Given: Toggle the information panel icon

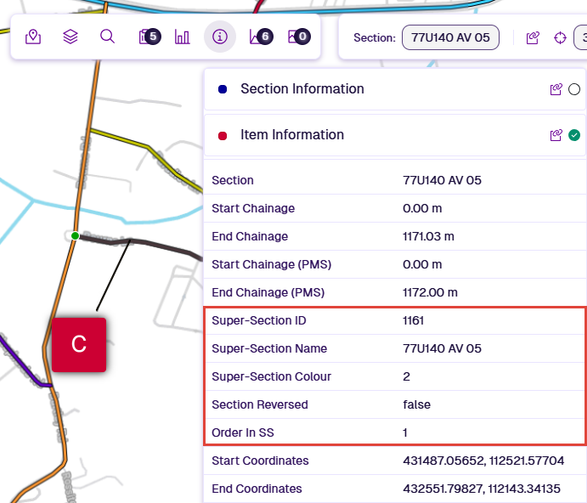Looking at the screenshot, I should pyautogui.click(x=220, y=37).
